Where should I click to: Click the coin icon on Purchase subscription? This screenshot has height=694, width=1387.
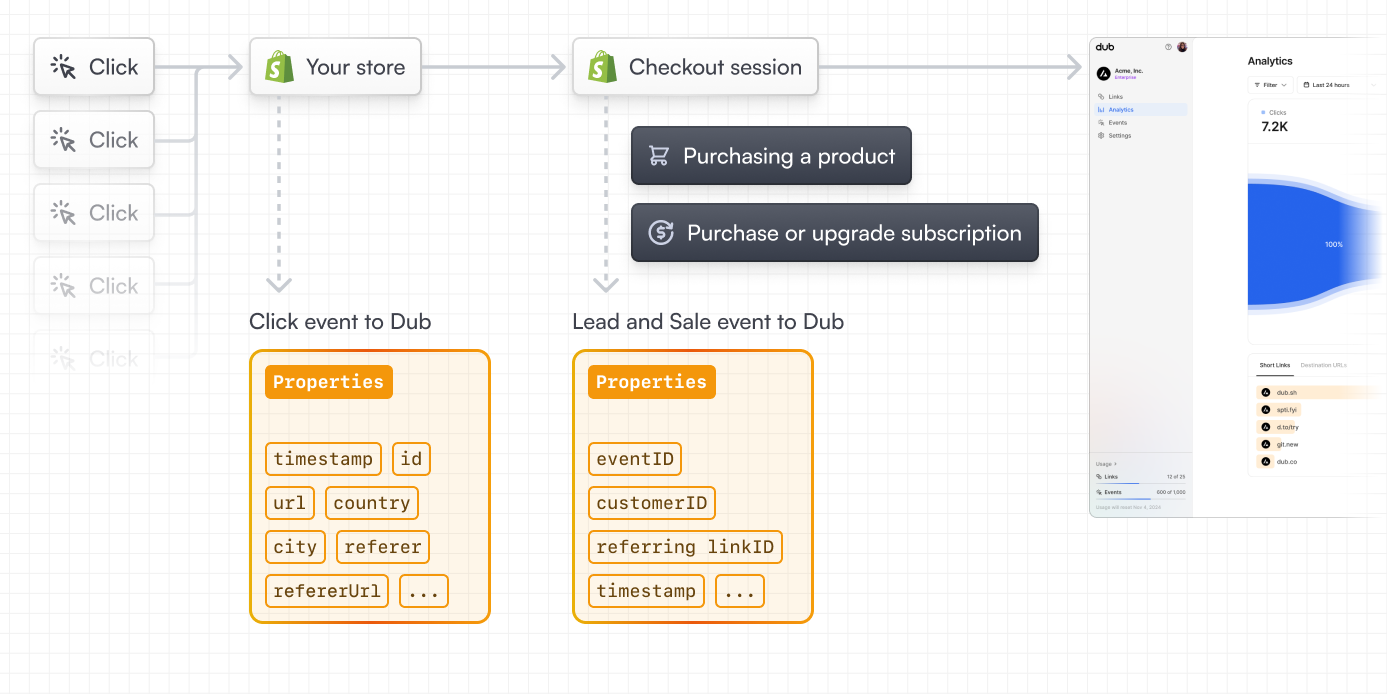(x=660, y=233)
